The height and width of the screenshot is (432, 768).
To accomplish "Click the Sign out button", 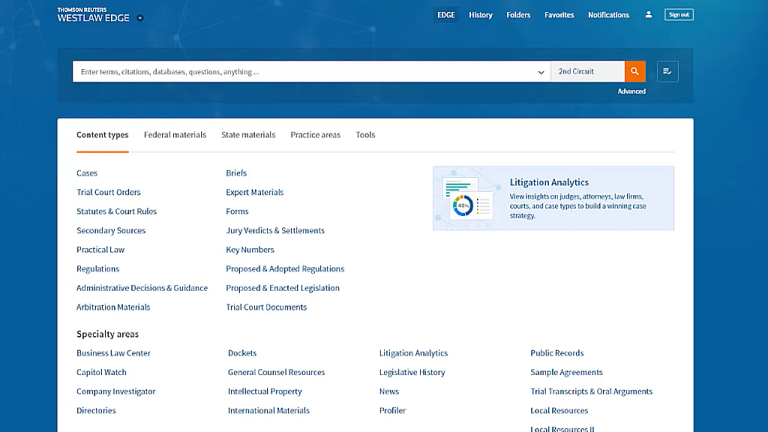I will point(679,15).
